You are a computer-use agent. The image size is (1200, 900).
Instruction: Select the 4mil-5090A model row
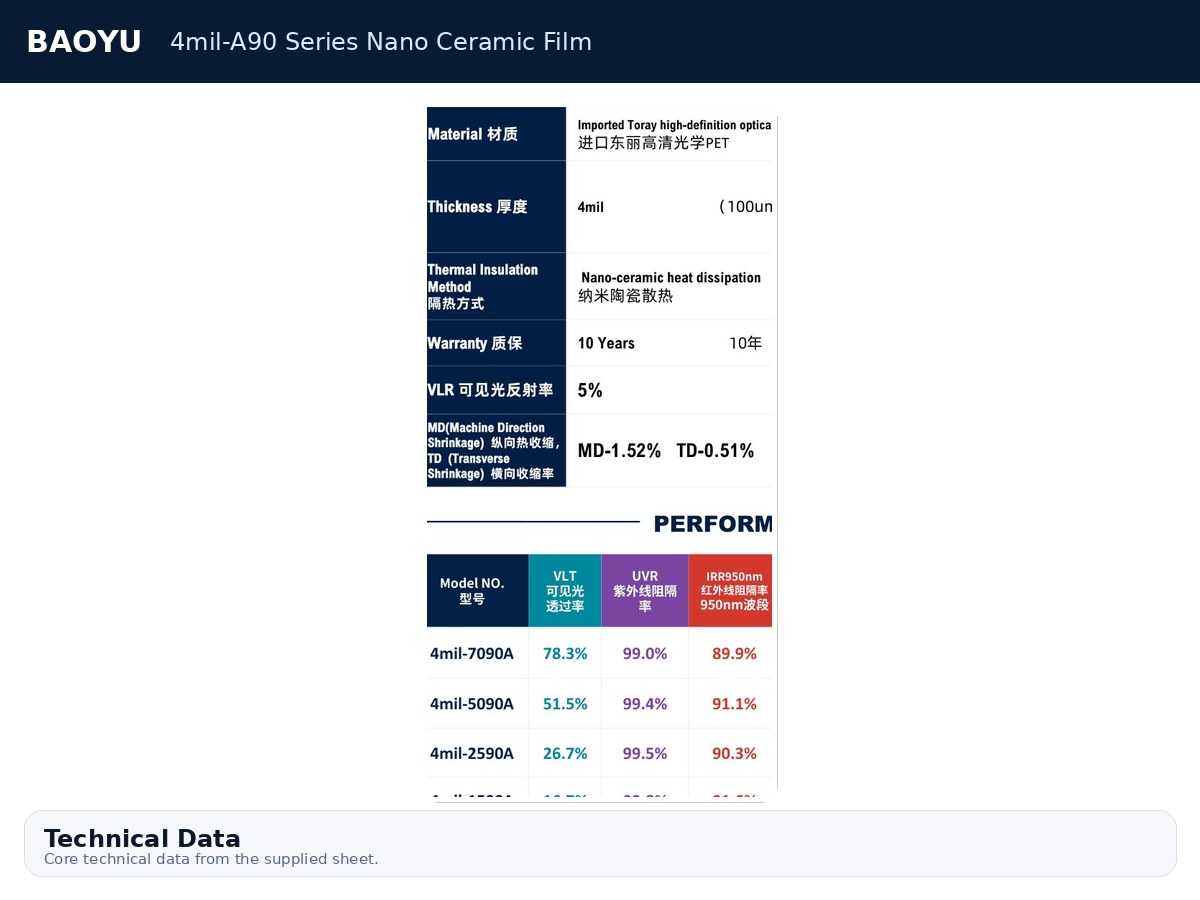click(600, 704)
